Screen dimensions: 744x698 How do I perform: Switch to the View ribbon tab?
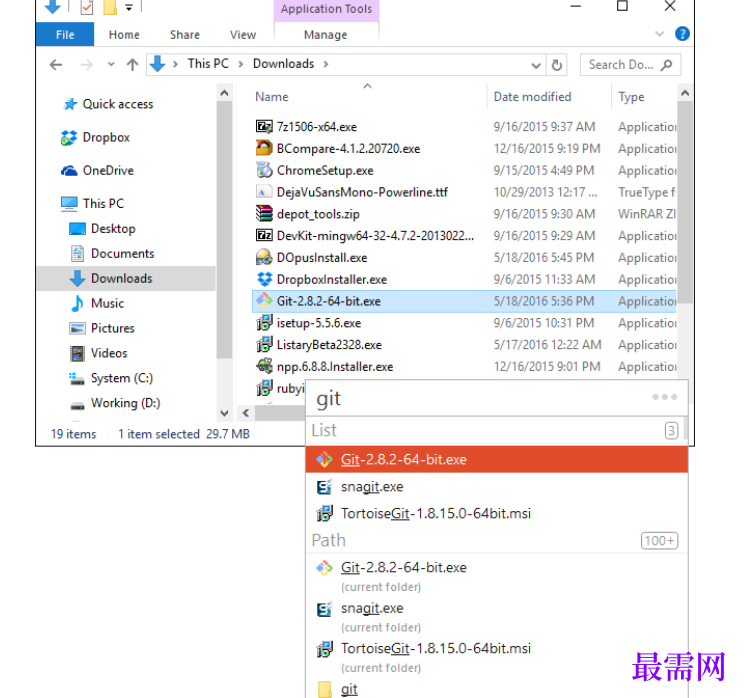(x=243, y=35)
